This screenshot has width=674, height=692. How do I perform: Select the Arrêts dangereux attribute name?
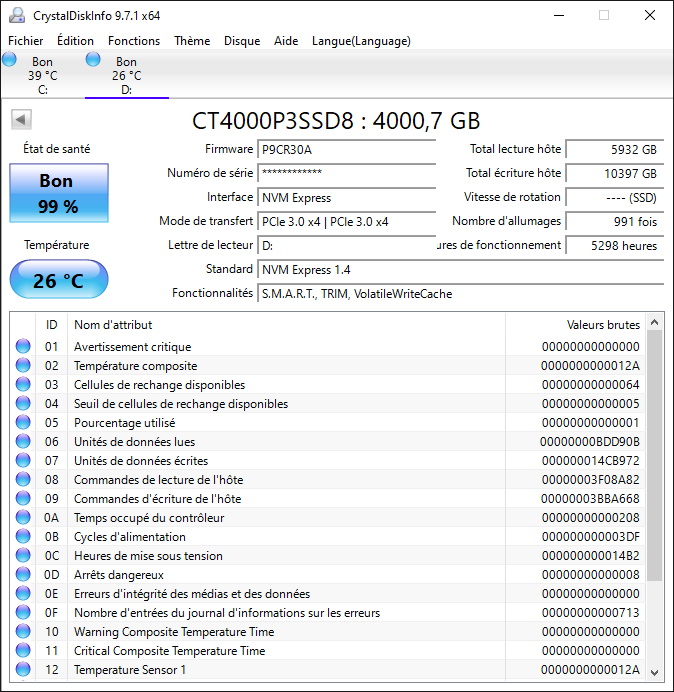click(119, 575)
